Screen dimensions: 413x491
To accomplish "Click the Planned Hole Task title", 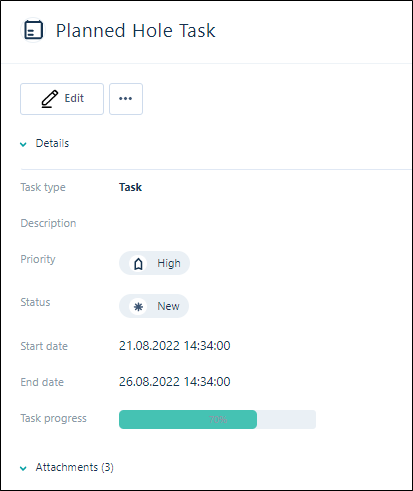I will 135,31.
